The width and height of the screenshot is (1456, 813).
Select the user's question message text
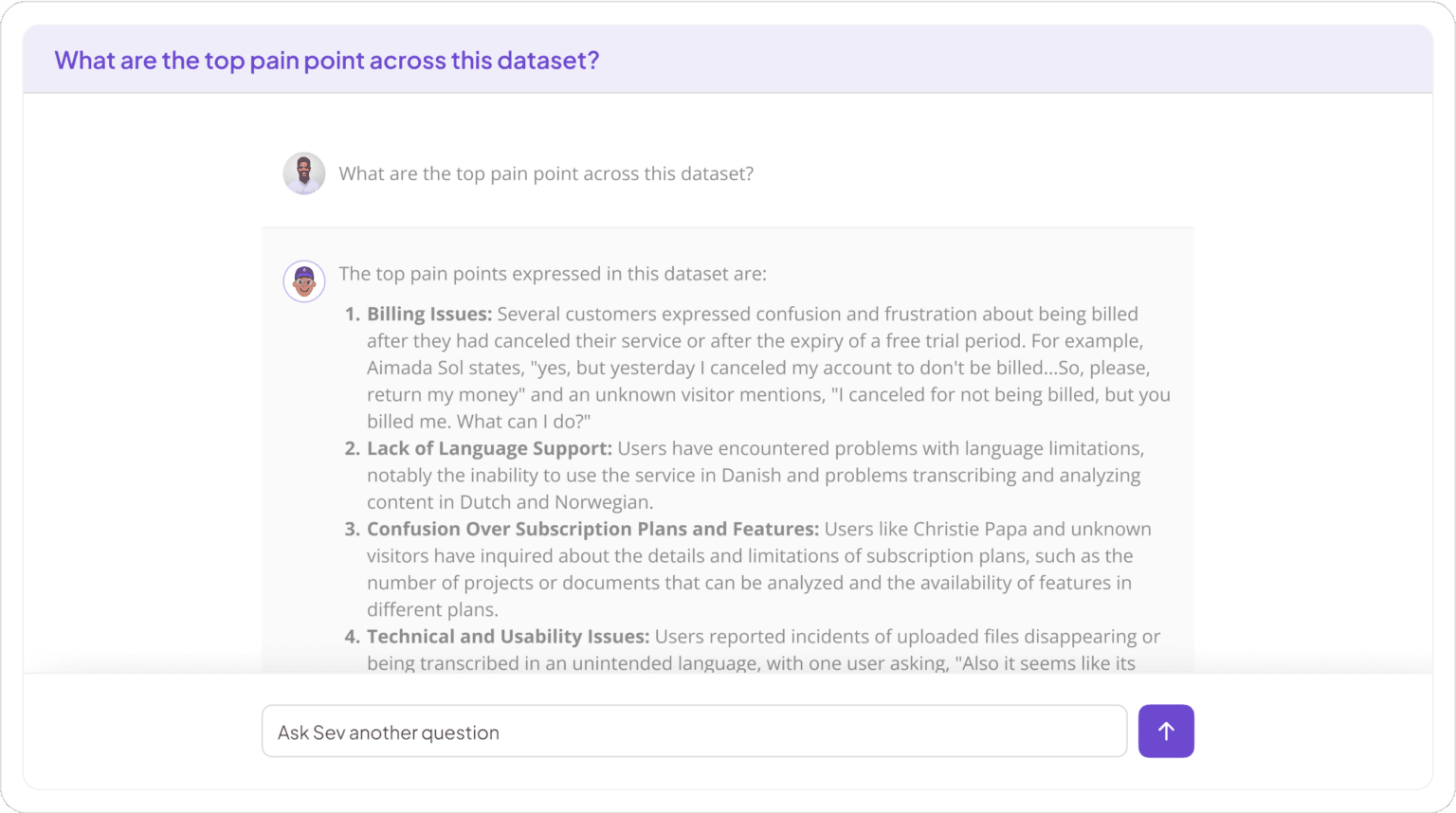[545, 173]
